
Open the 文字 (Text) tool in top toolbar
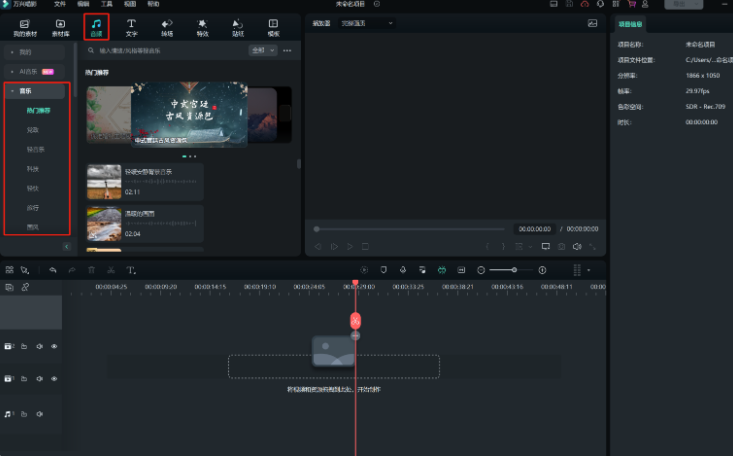coord(131,26)
